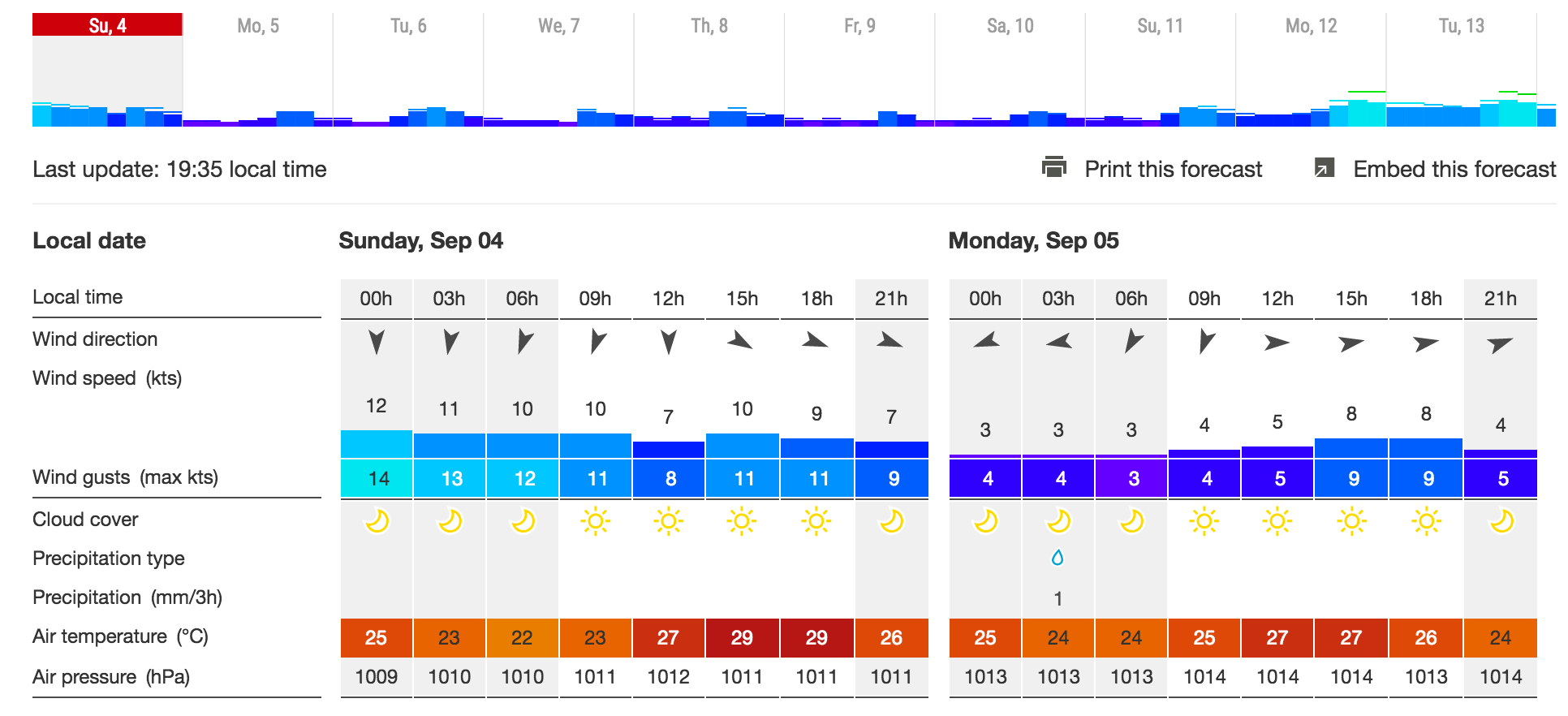Click Monday 15h wind direction arrow
1568x716 pixels.
pos(1351,343)
